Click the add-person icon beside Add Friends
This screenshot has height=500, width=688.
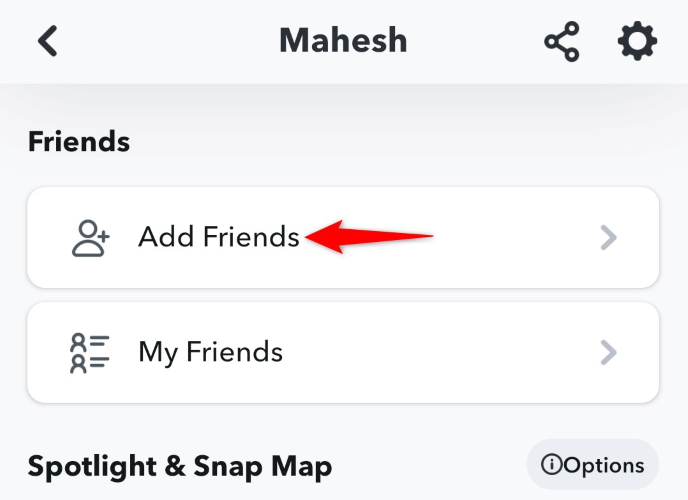91,237
